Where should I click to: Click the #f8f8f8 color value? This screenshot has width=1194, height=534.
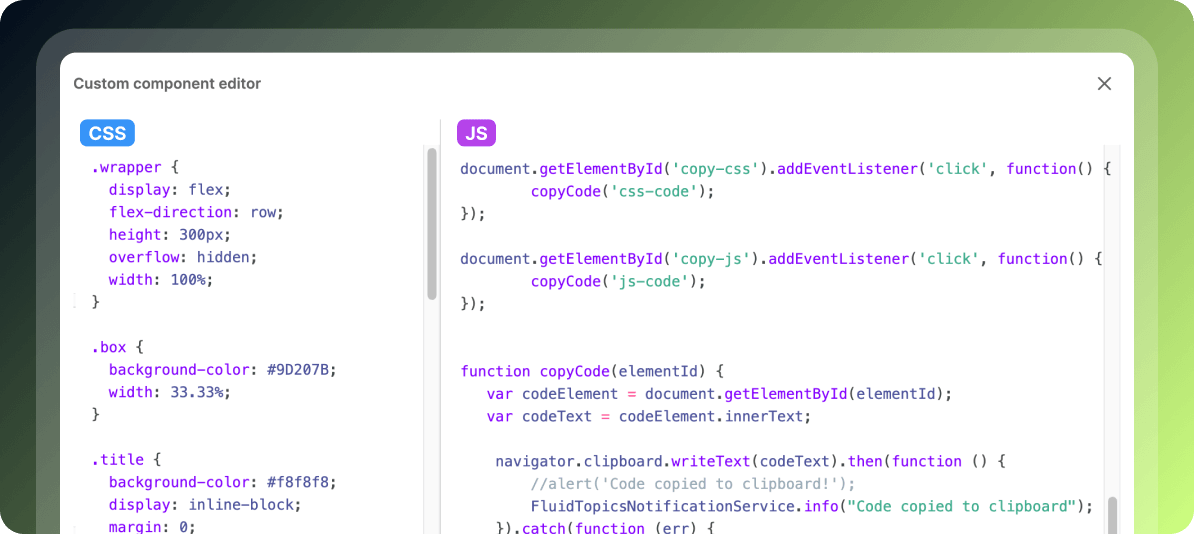click(301, 482)
